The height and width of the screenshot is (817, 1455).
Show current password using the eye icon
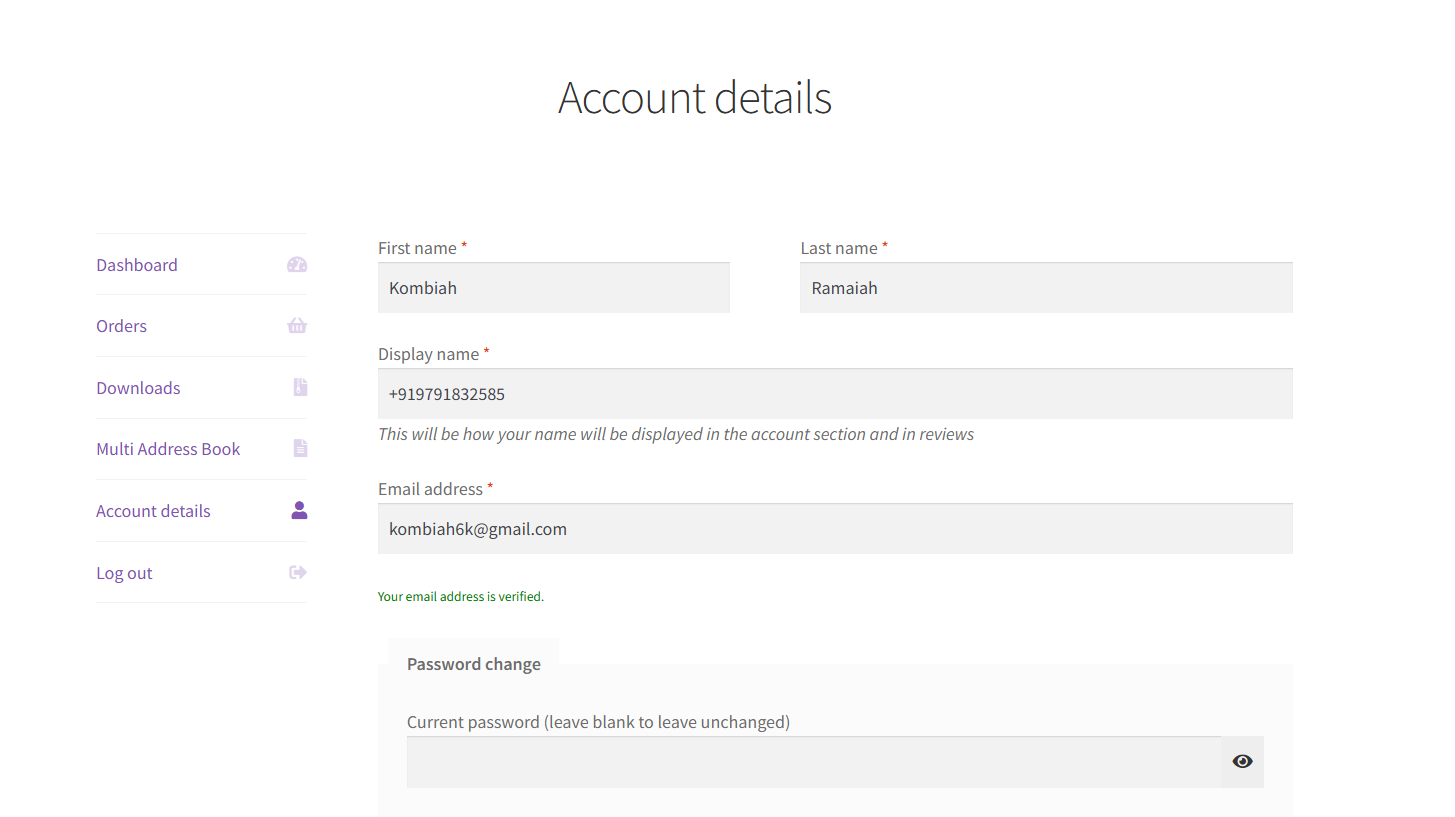1242,762
